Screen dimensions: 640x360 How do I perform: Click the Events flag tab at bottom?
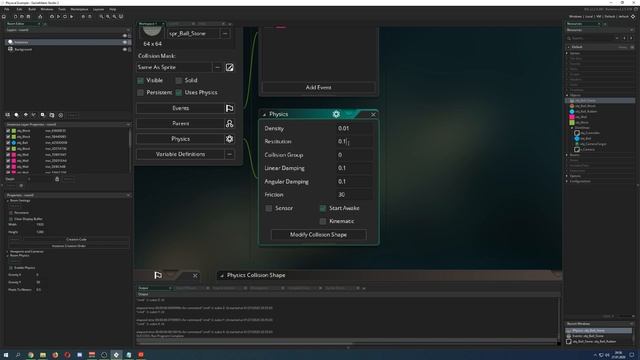point(158,276)
